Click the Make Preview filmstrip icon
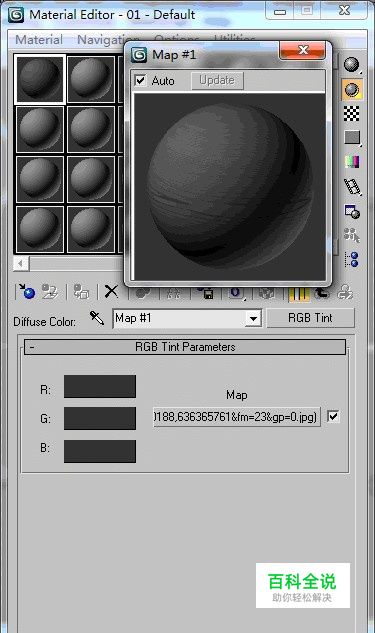 [x=352, y=187]
